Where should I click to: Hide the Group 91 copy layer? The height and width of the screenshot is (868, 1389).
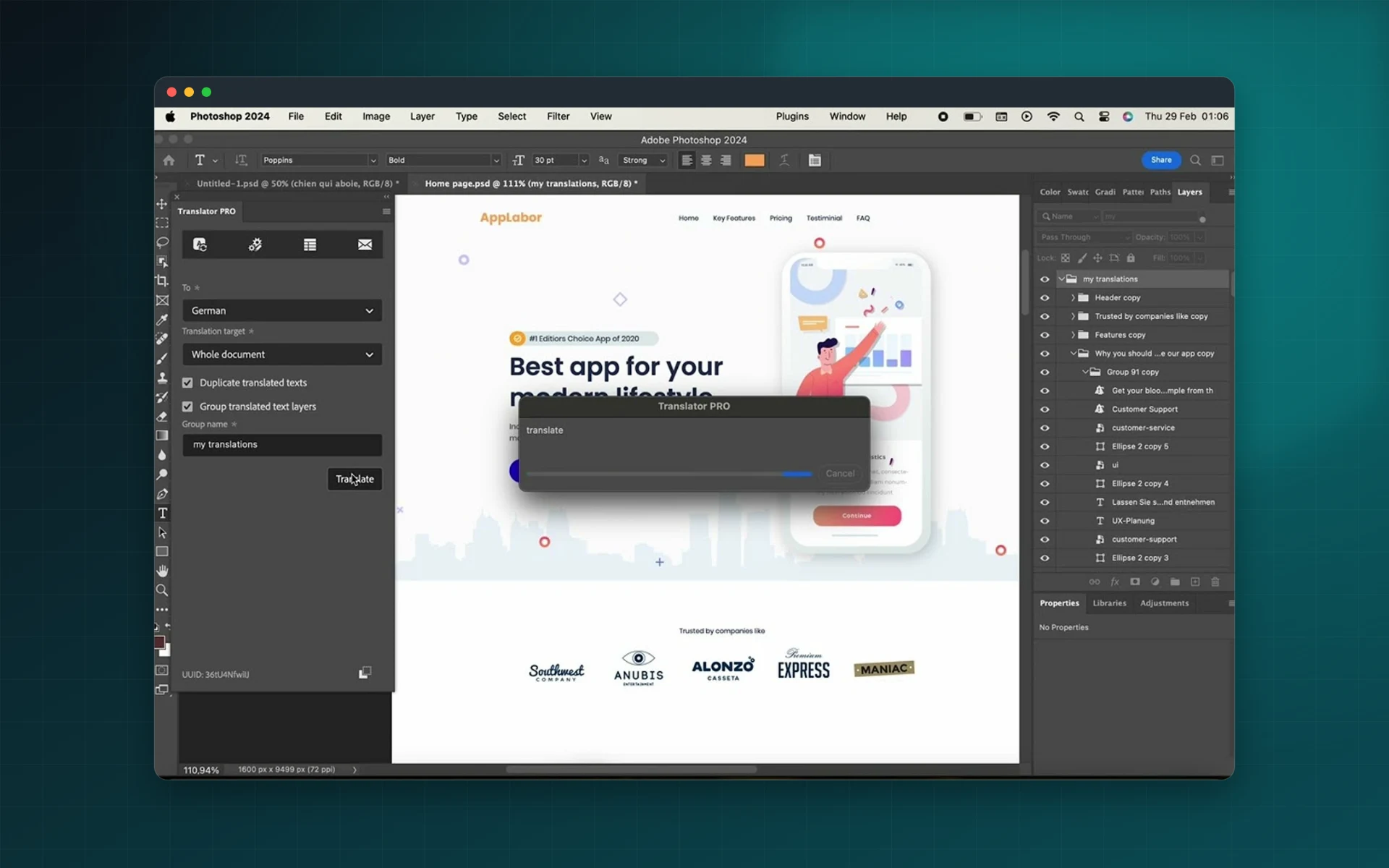[x=1045, y=372]
